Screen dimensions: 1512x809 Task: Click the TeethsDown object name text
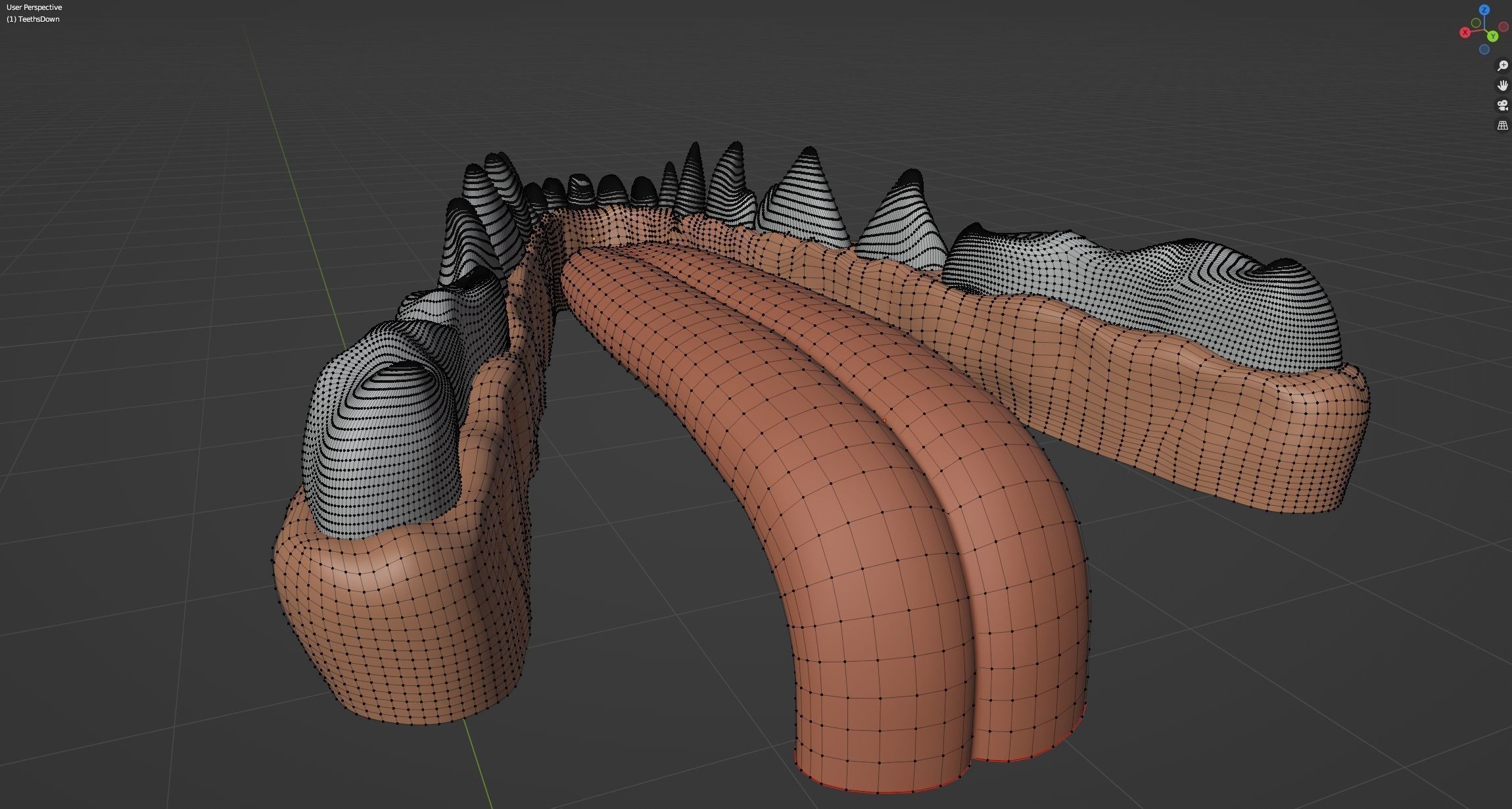click(x=38, y=19)
